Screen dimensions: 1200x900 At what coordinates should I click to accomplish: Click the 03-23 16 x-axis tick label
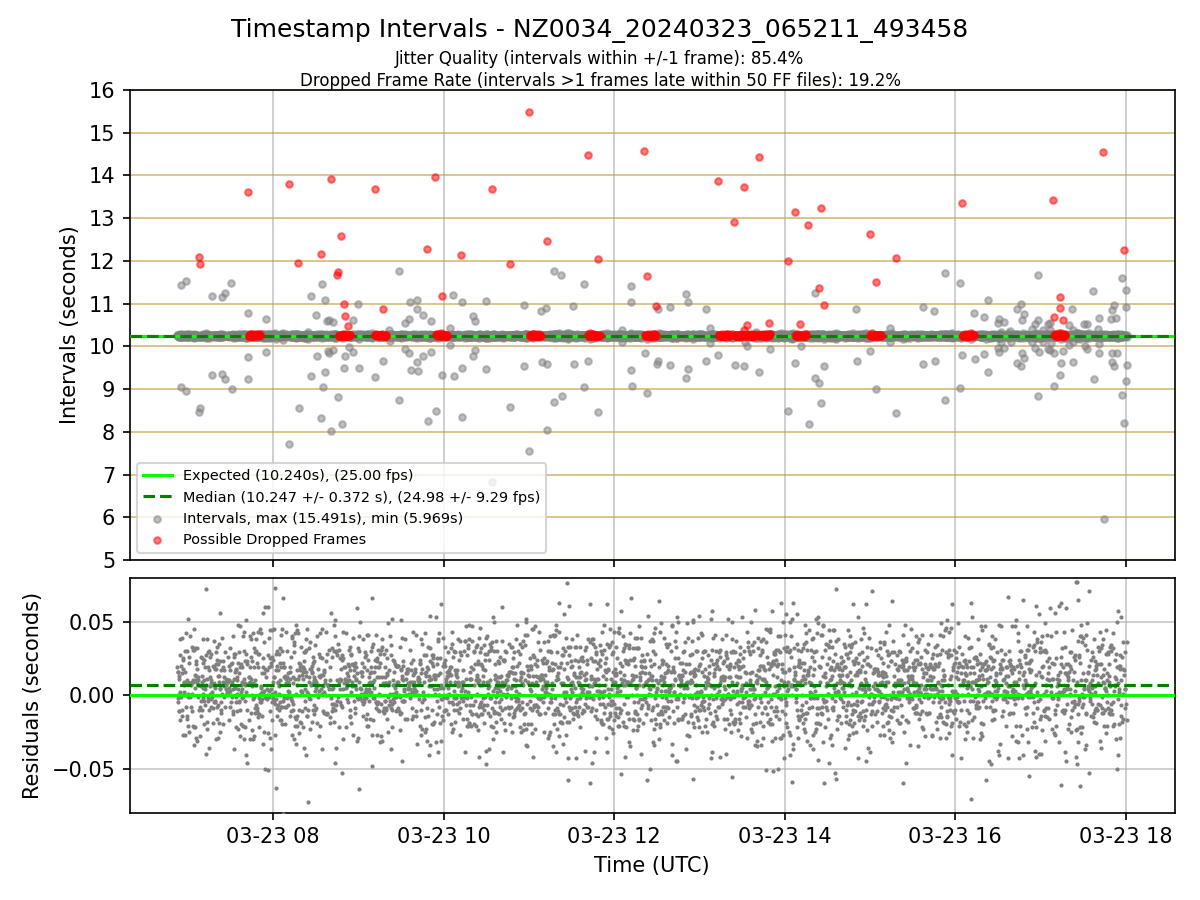click(955, 834)
